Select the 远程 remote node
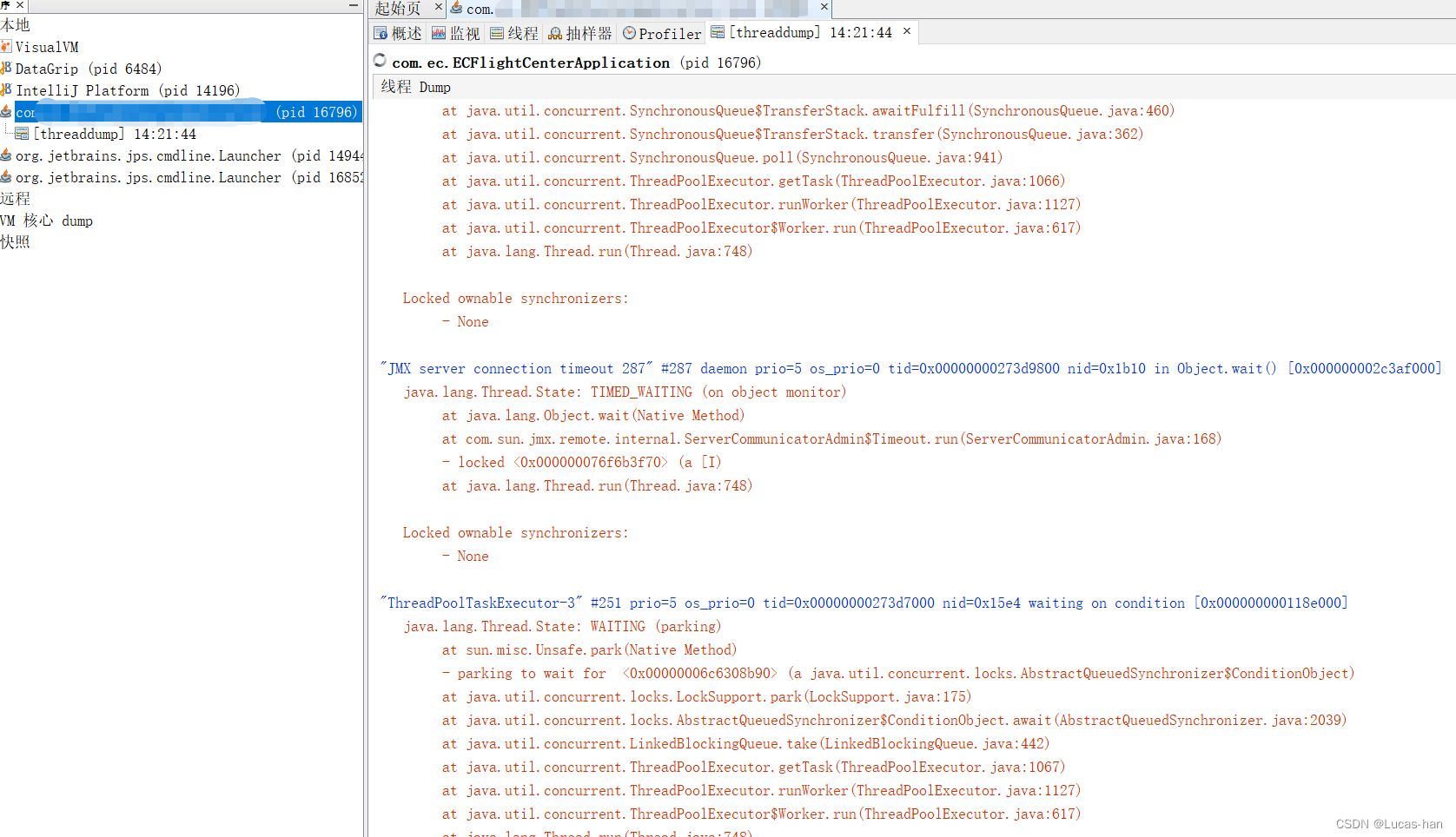Viewport: 1456px width, 837px height. click(15, 199)
